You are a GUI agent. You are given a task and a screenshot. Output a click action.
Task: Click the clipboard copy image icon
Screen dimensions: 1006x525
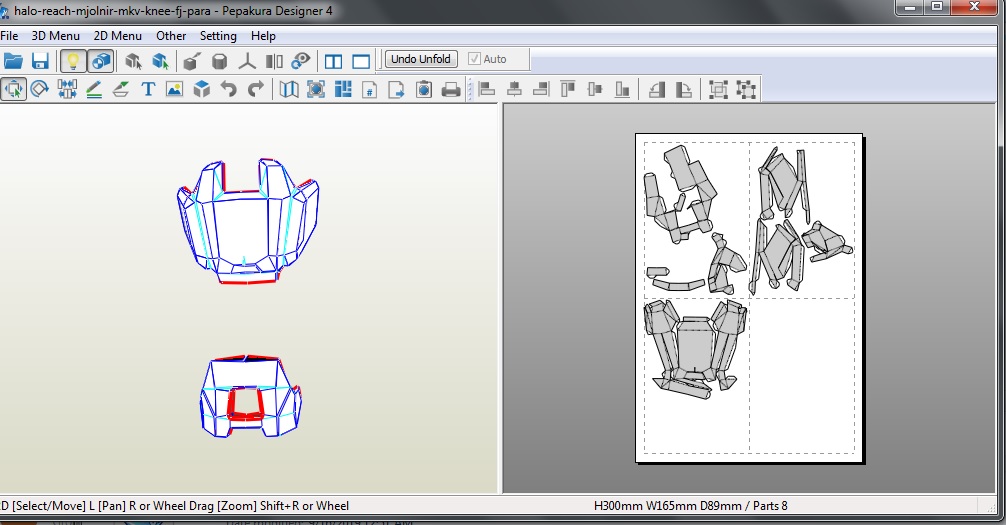(423, 89)
